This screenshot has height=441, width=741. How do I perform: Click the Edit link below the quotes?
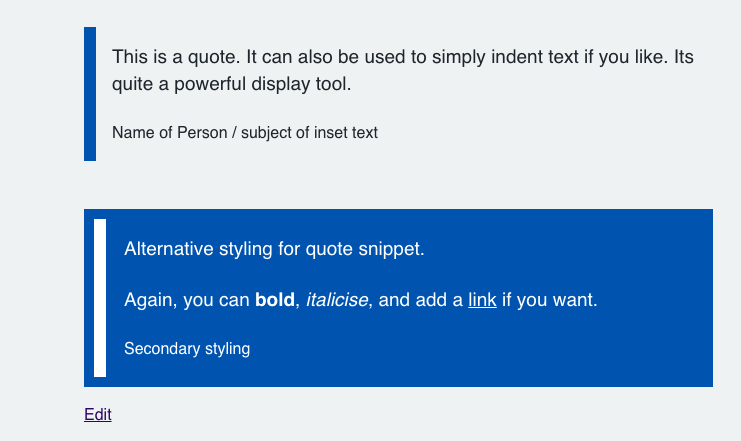click(x=98, y=415)
